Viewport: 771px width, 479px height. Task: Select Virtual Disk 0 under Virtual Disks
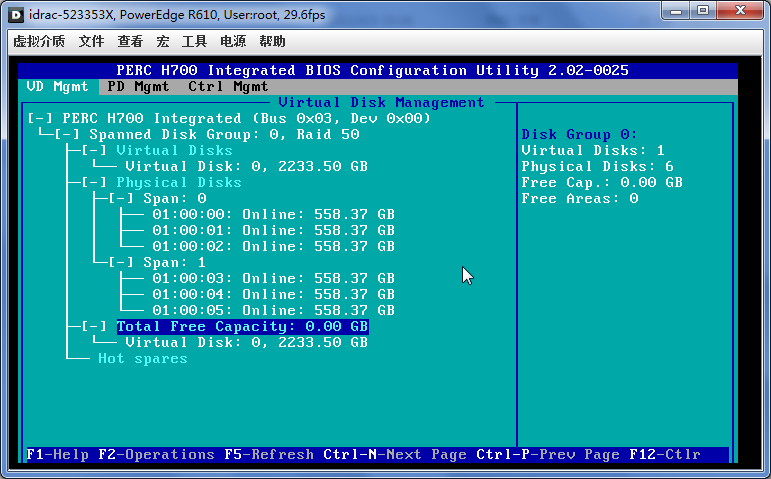[246, 167]
